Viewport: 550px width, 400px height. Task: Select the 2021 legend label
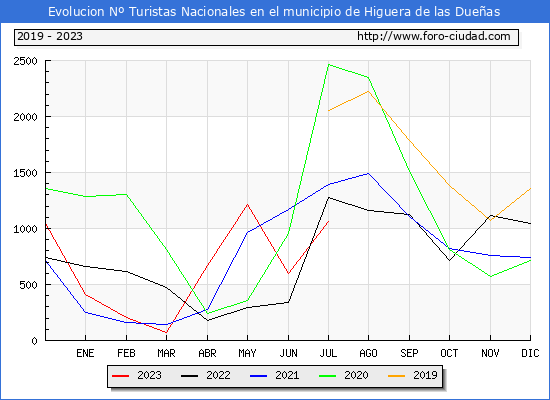[x=287, y=375]
